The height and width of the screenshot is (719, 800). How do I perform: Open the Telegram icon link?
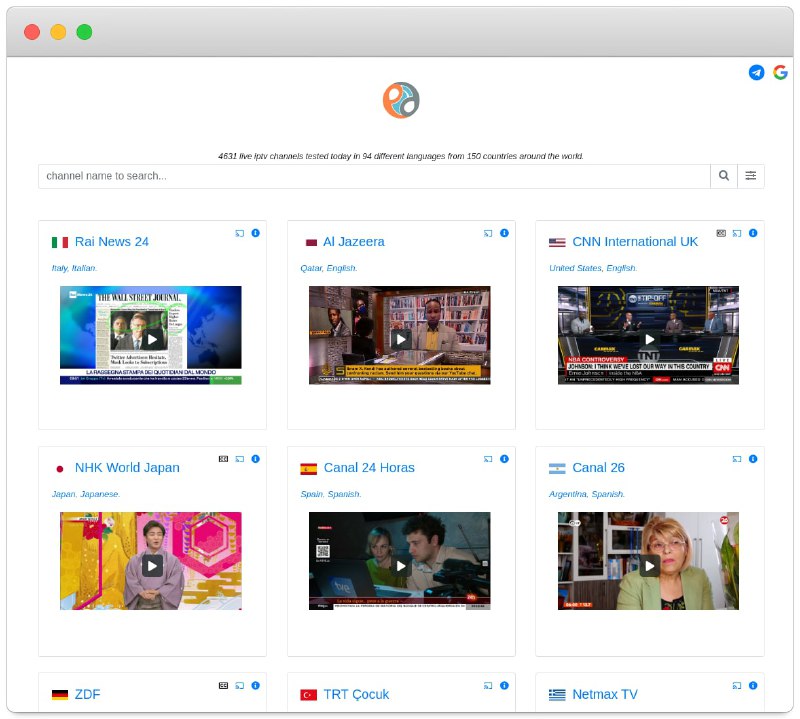coord(756,72)
